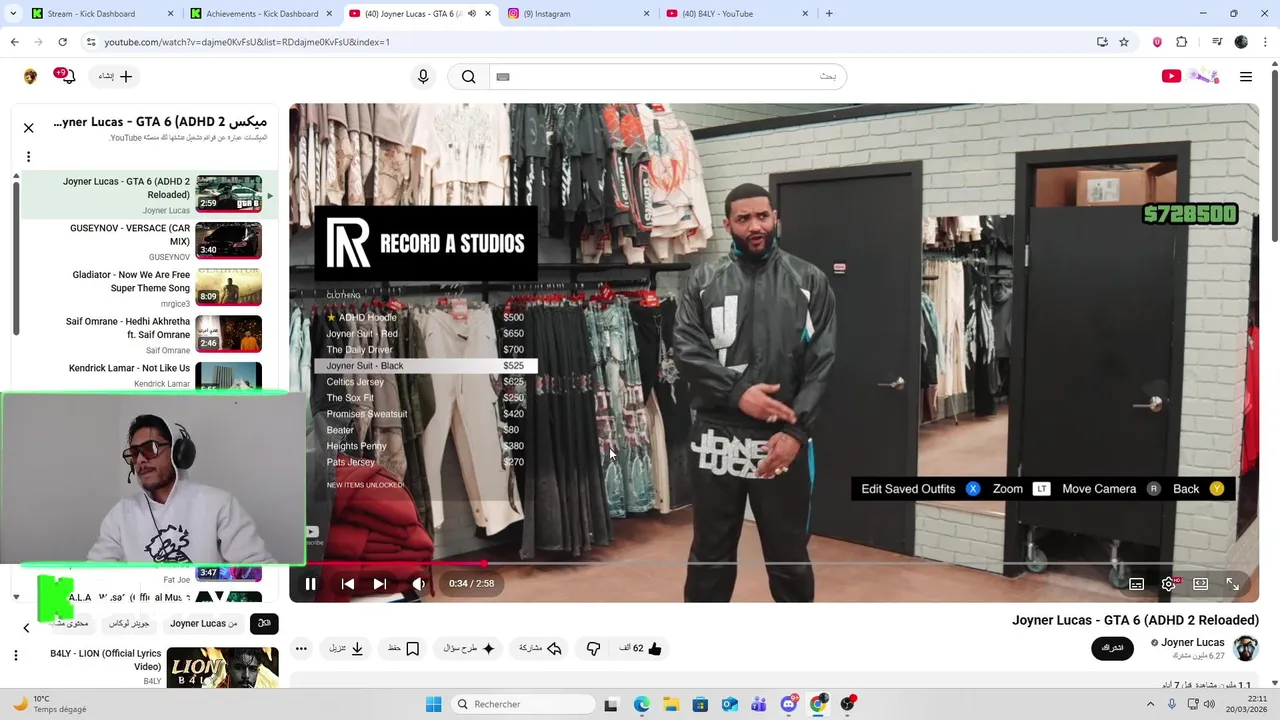Click the Ask sparkle button
The image size is (1280, 720).
tap(468, 649)
